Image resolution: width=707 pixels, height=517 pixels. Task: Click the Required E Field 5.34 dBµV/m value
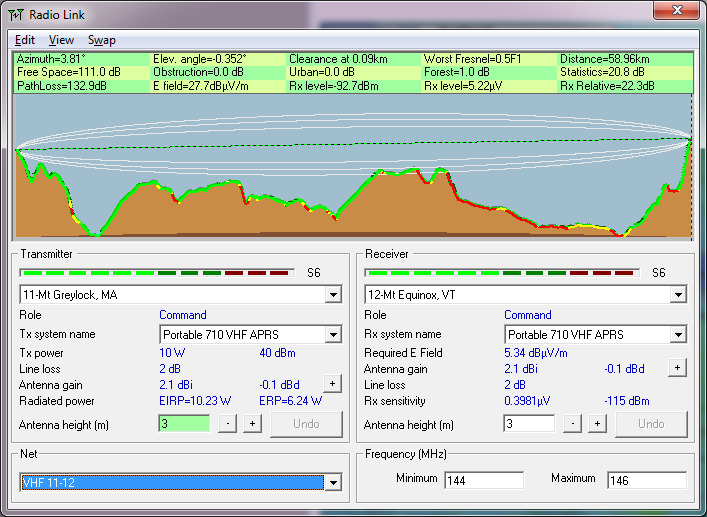pos(536,353)
